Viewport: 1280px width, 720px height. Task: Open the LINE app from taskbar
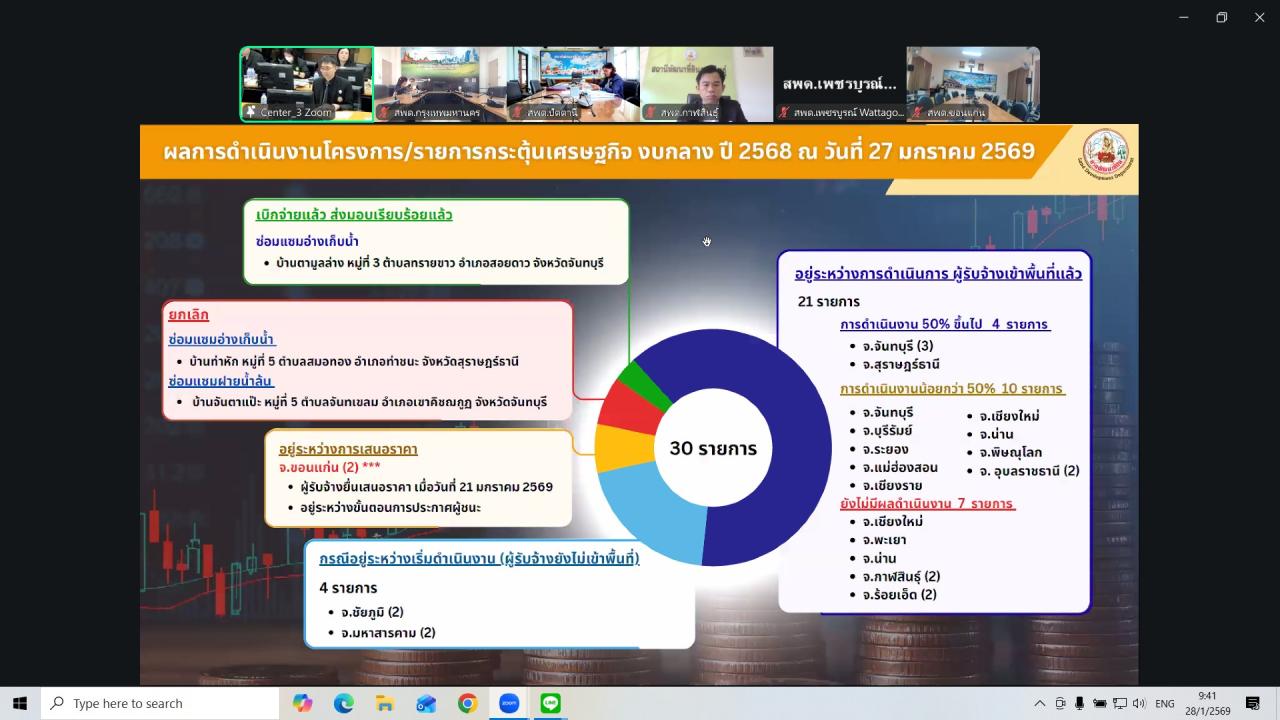point(550,703)
